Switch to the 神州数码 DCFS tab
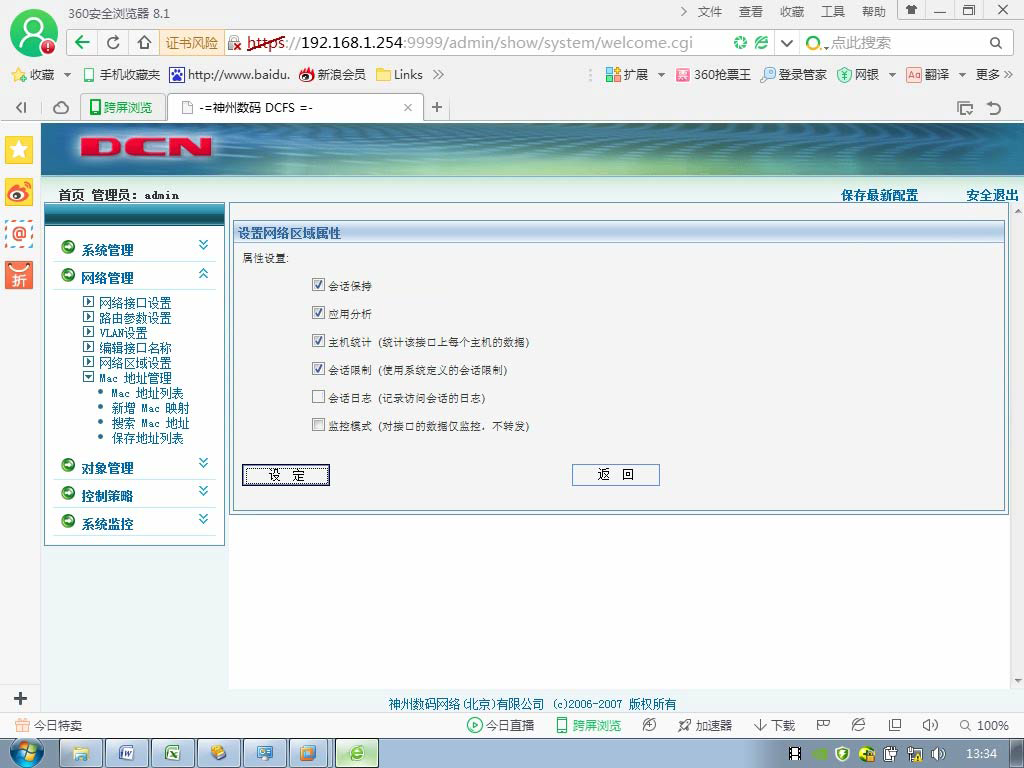This screenshot has width=1024, height=768. click(295, 108)
